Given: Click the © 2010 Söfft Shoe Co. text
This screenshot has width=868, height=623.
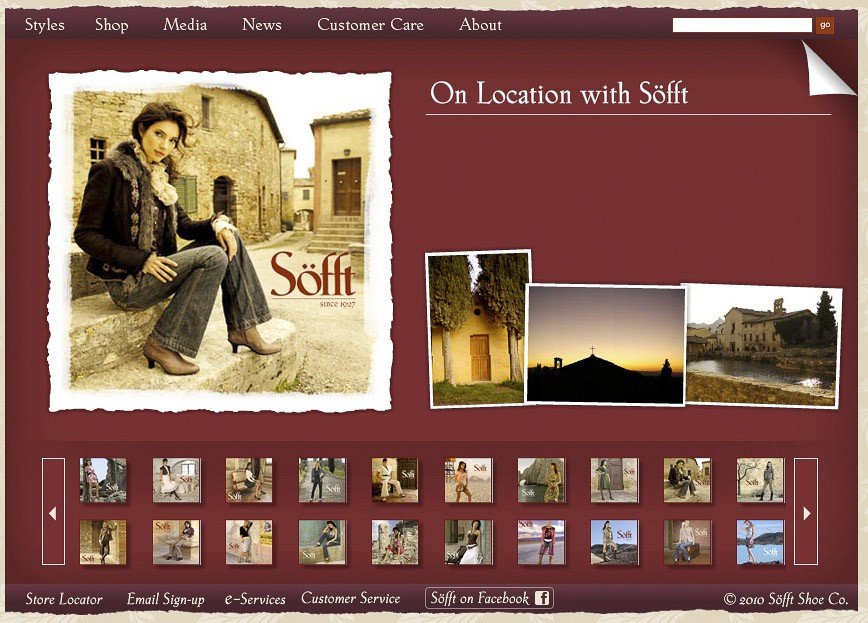Looking at the screenshot, I should click(786, 599).
